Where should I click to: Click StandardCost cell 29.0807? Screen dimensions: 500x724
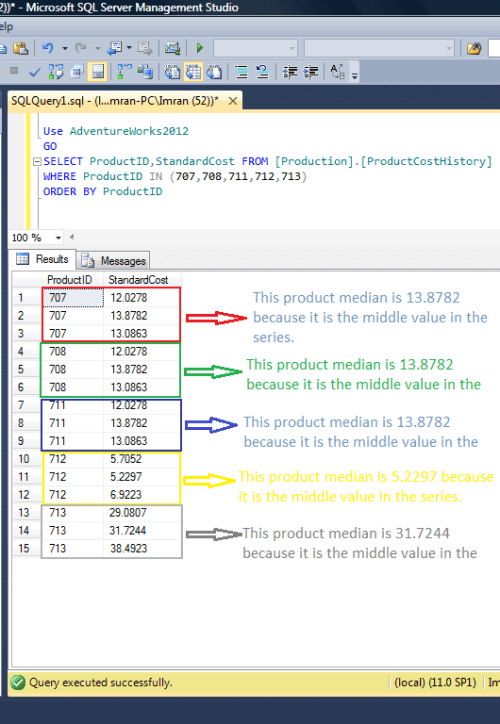point(142,513)
